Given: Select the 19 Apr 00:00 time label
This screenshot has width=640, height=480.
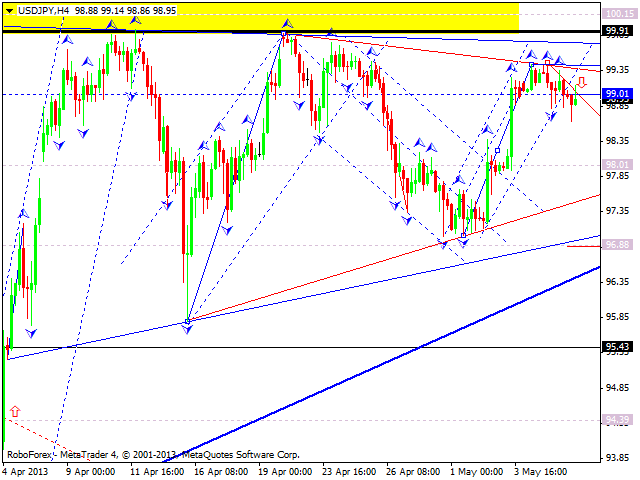Looking at the screenshot, I should [285, 472].
